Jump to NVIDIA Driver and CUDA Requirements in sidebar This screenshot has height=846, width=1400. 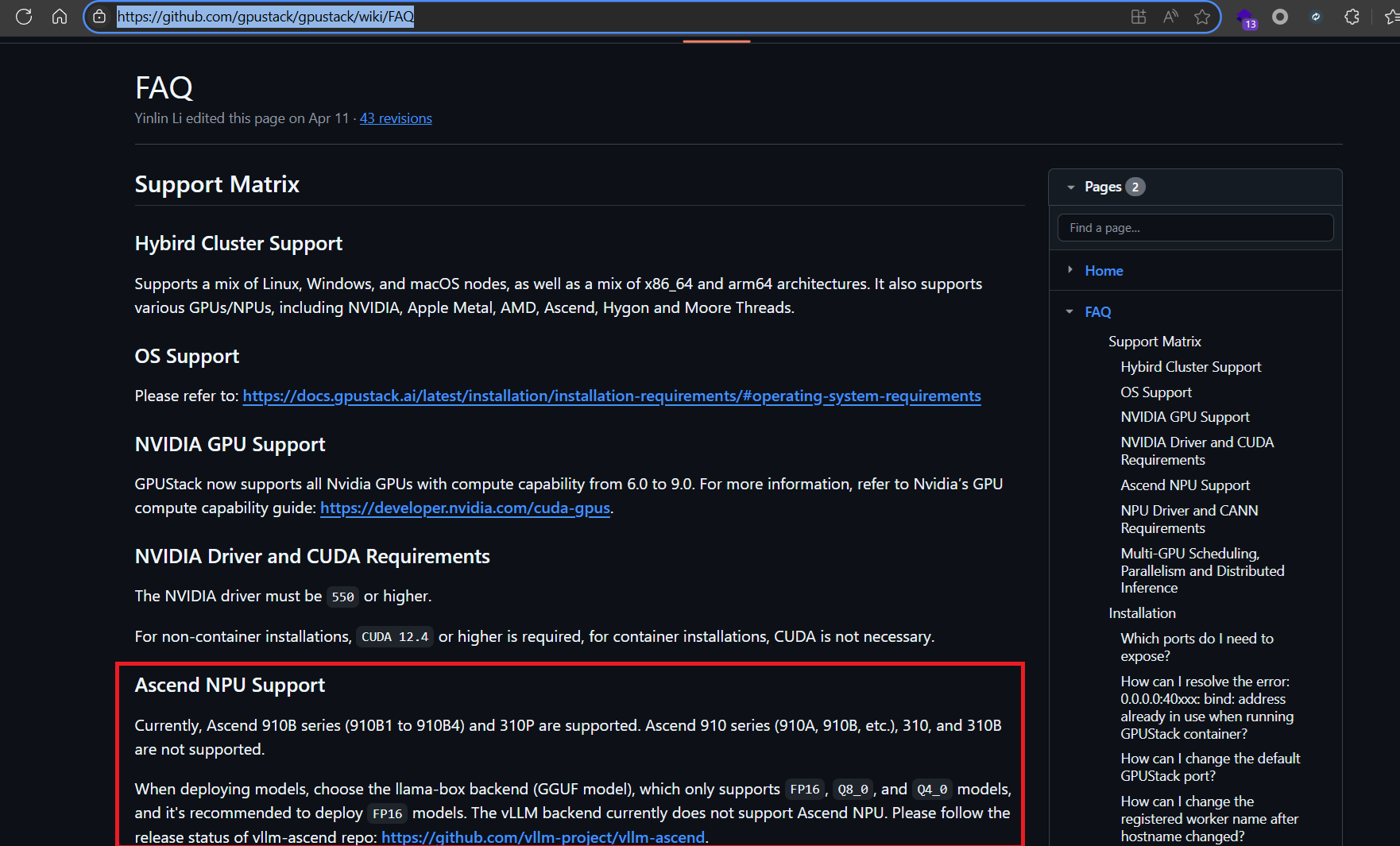1197,451
